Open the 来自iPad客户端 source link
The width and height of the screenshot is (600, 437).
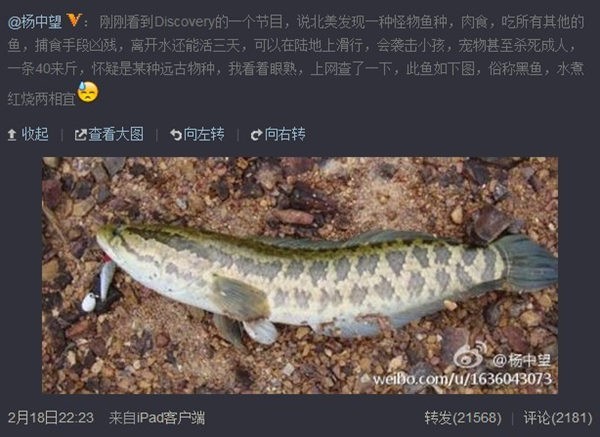coord(157,417)
